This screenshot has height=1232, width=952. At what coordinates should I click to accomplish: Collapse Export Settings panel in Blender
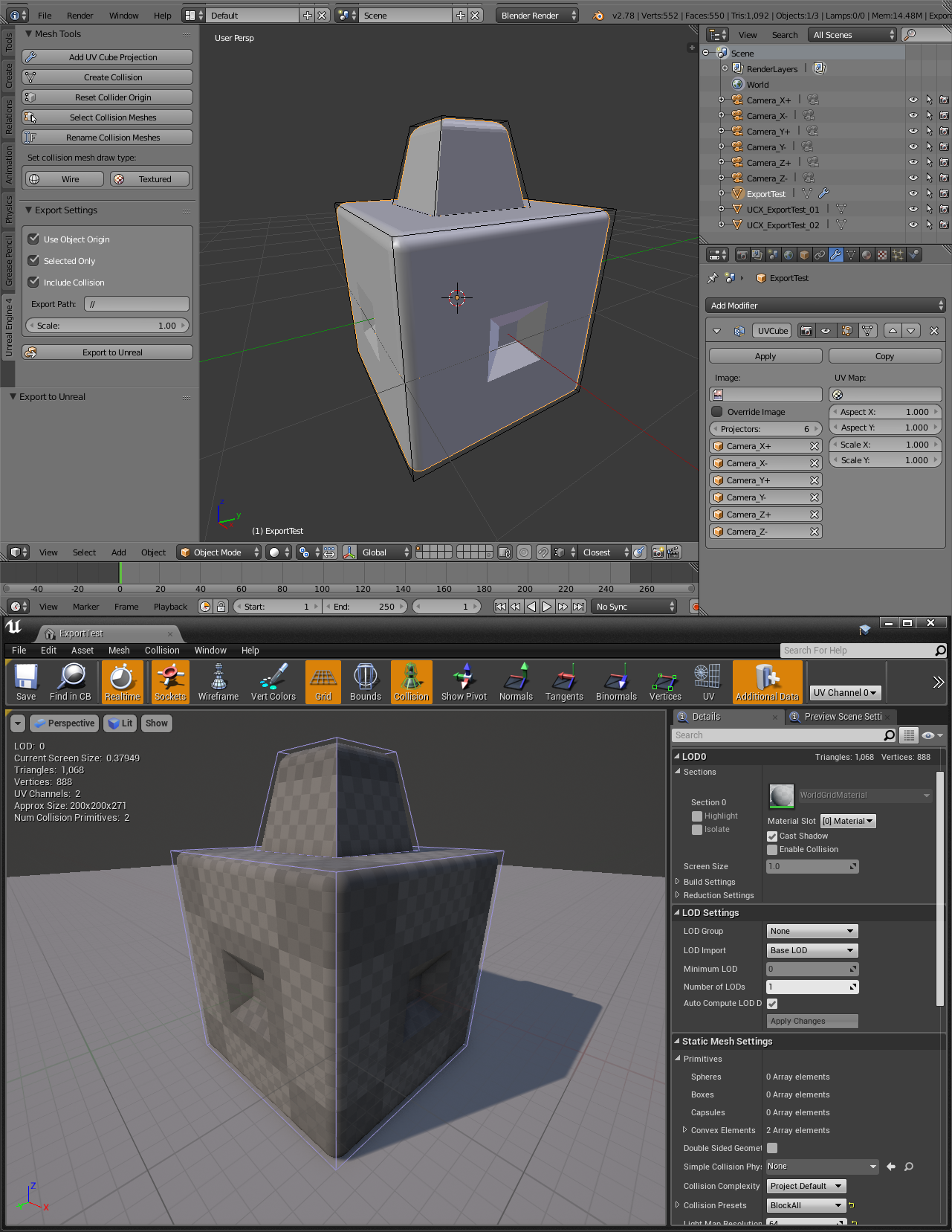(x=28, y=210)
